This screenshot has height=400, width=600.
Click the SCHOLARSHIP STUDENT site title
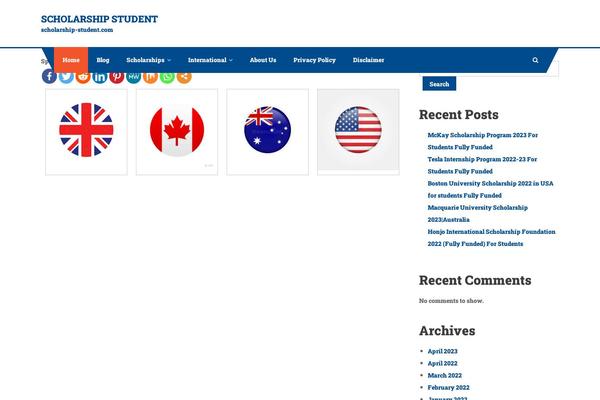tap(99, 19)
